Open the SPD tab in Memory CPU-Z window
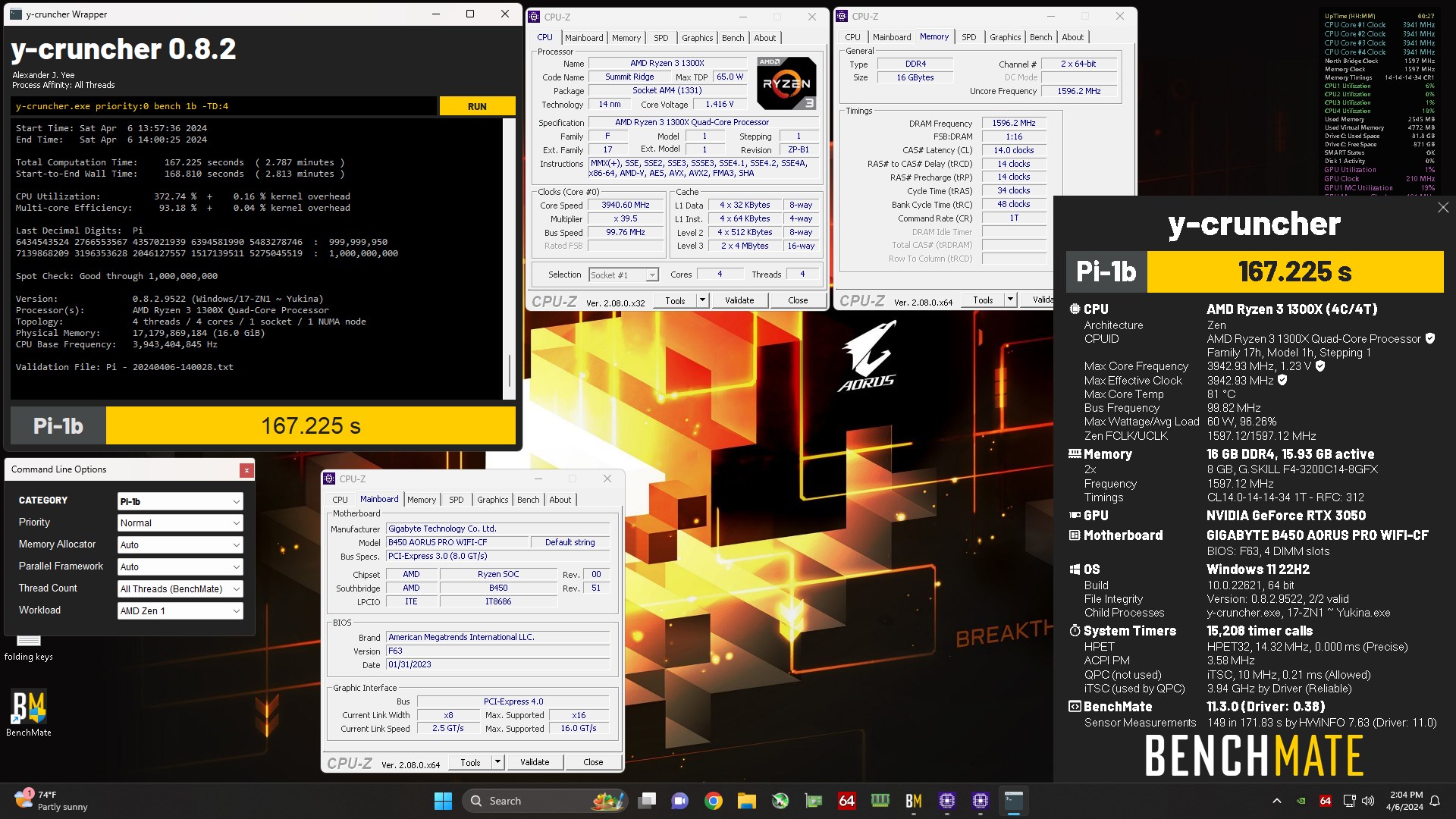This screenshot has height=819, width=1456. pyautogui.click(x=969, y=37)
